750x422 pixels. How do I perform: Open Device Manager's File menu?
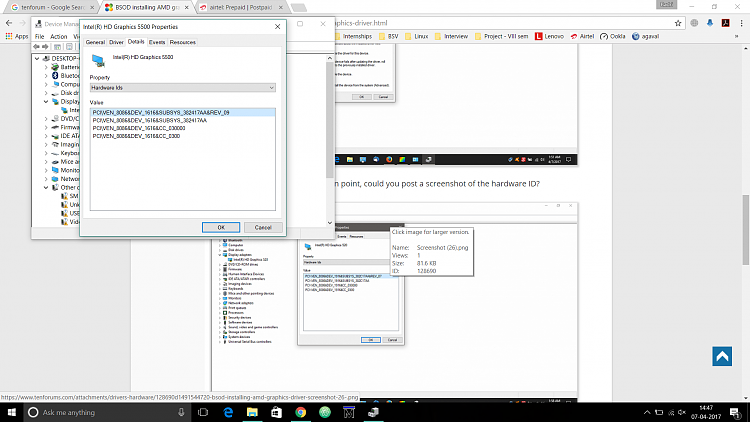coord(40,36)
